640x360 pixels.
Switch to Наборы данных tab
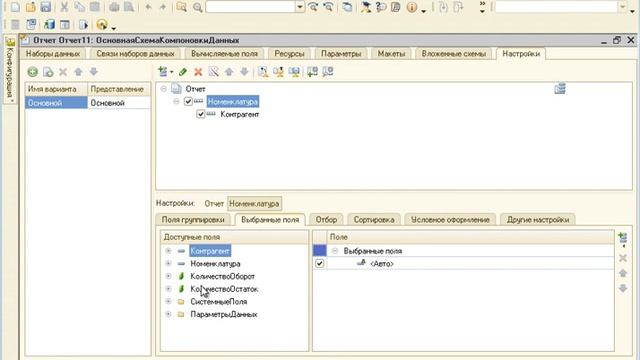coord(53,53)
